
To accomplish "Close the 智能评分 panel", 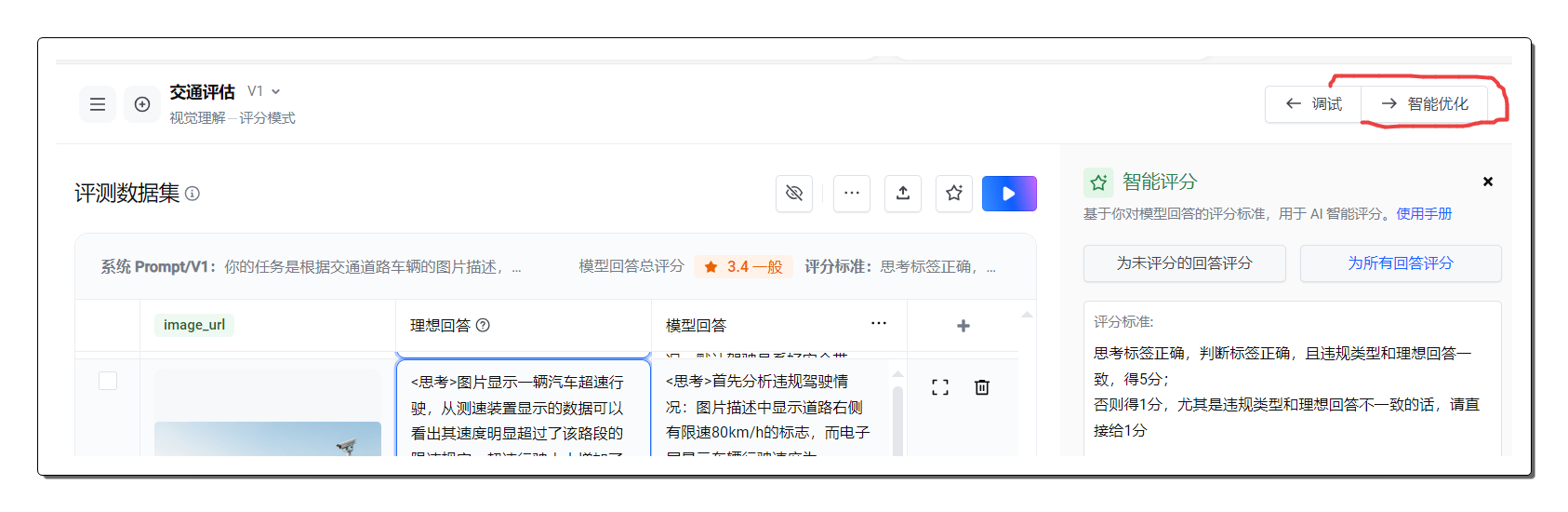I will point(1488,182).
